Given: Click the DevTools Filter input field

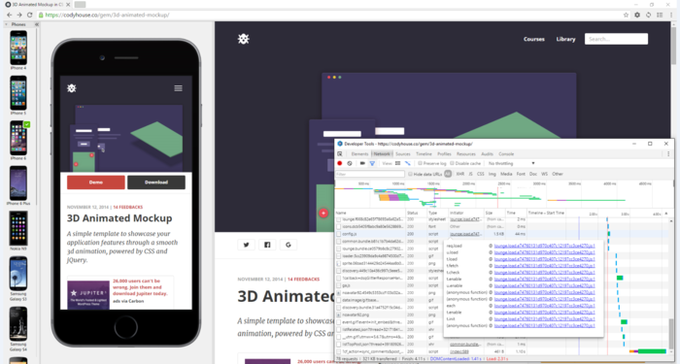Looking at the screenshot, I should pyautogui.click(x=370, y=174).
